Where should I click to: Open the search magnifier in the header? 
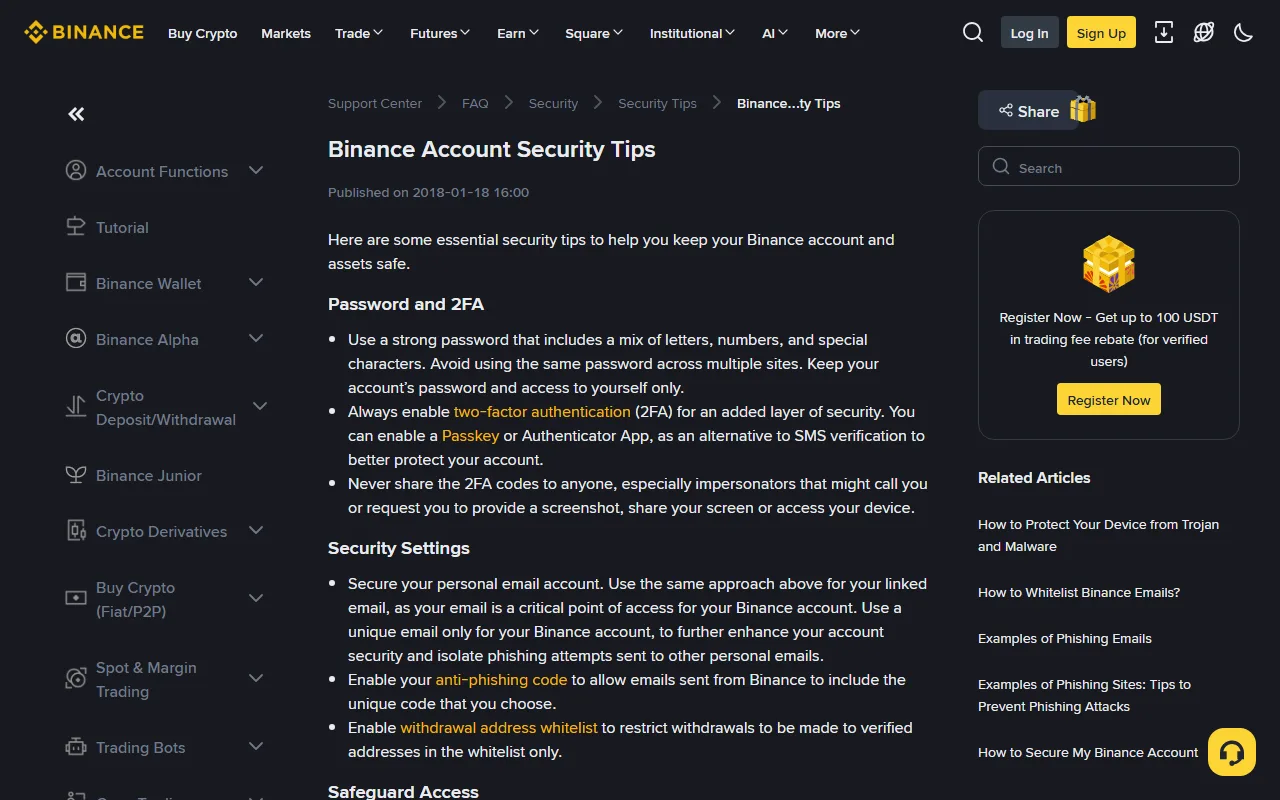(x=973, y=32)
